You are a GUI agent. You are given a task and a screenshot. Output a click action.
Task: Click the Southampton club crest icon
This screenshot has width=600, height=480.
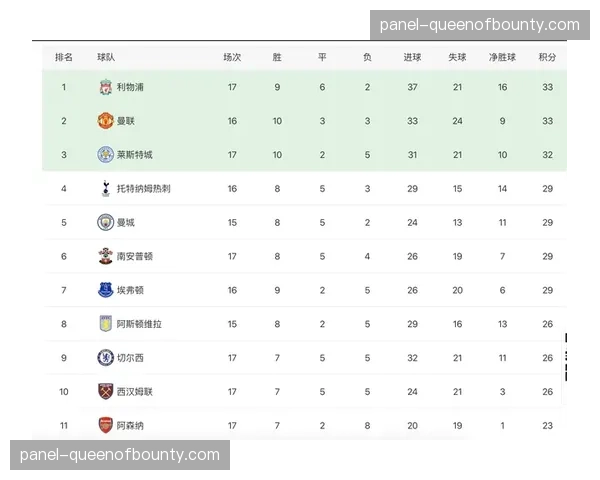click(x=105, y=256)
